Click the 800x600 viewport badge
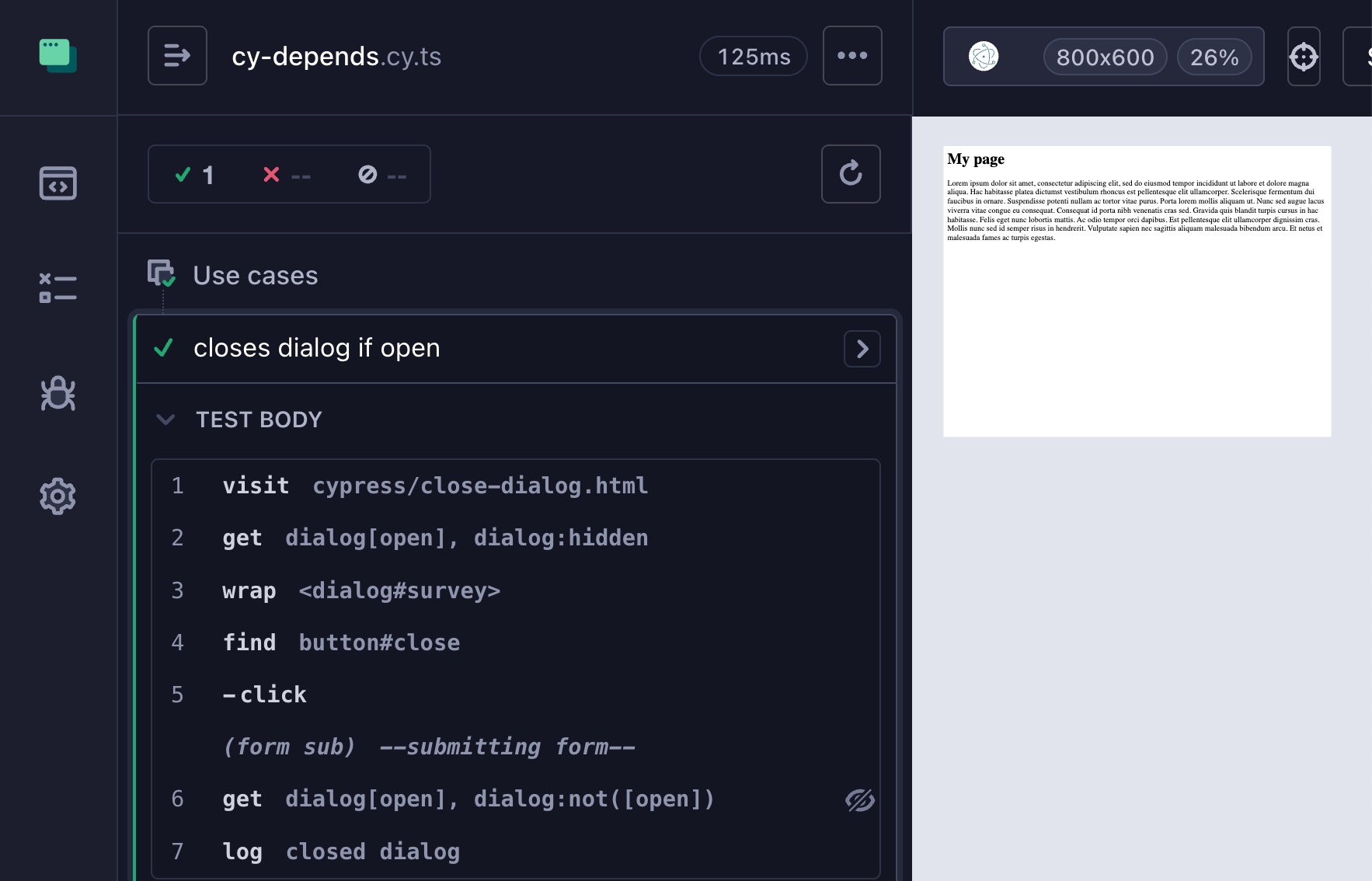Viewport: 1372px width, 881px height. coord(1105,57)
